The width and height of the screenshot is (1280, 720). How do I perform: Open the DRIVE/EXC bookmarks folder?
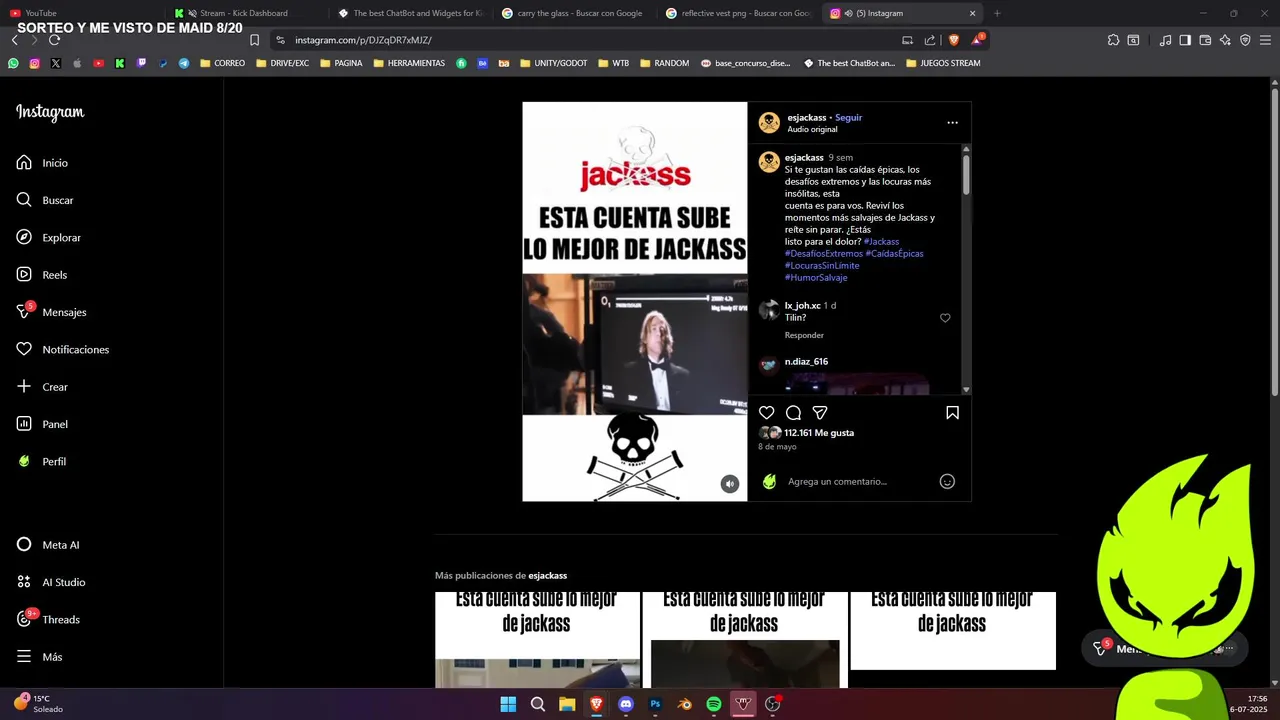(282, 63)
